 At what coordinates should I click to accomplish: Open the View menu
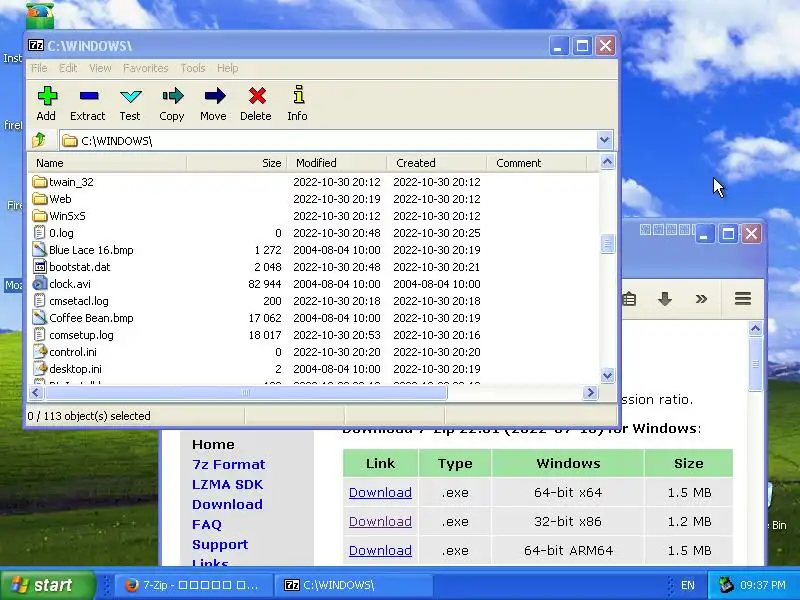(100, 68)
